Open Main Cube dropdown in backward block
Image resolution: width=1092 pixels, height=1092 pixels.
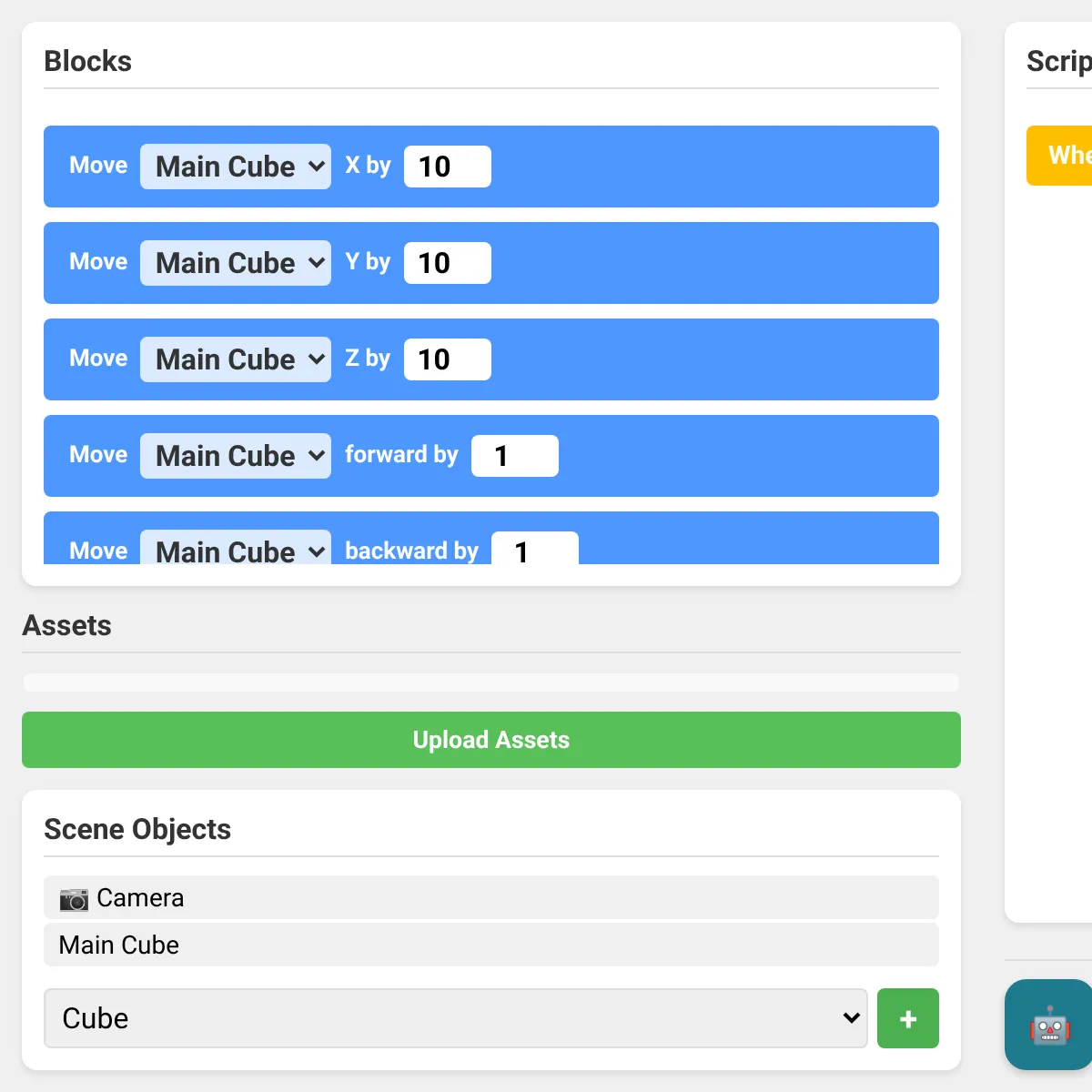(236, 548)
